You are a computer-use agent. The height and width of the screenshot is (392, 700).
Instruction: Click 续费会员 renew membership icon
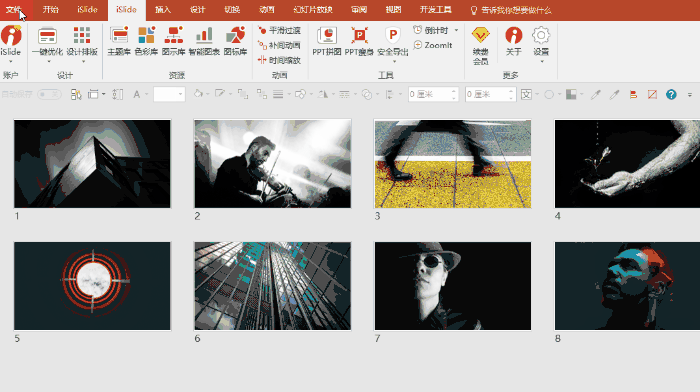[x=481, y=45]
